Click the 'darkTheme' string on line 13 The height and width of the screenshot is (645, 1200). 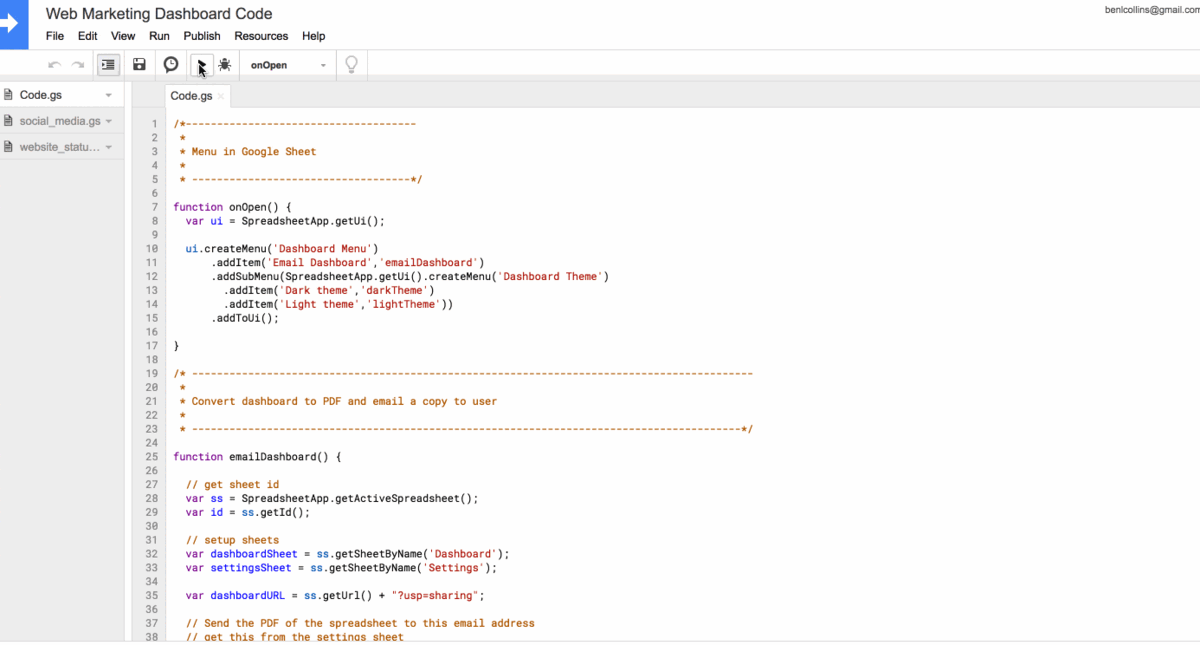point(396,291)
